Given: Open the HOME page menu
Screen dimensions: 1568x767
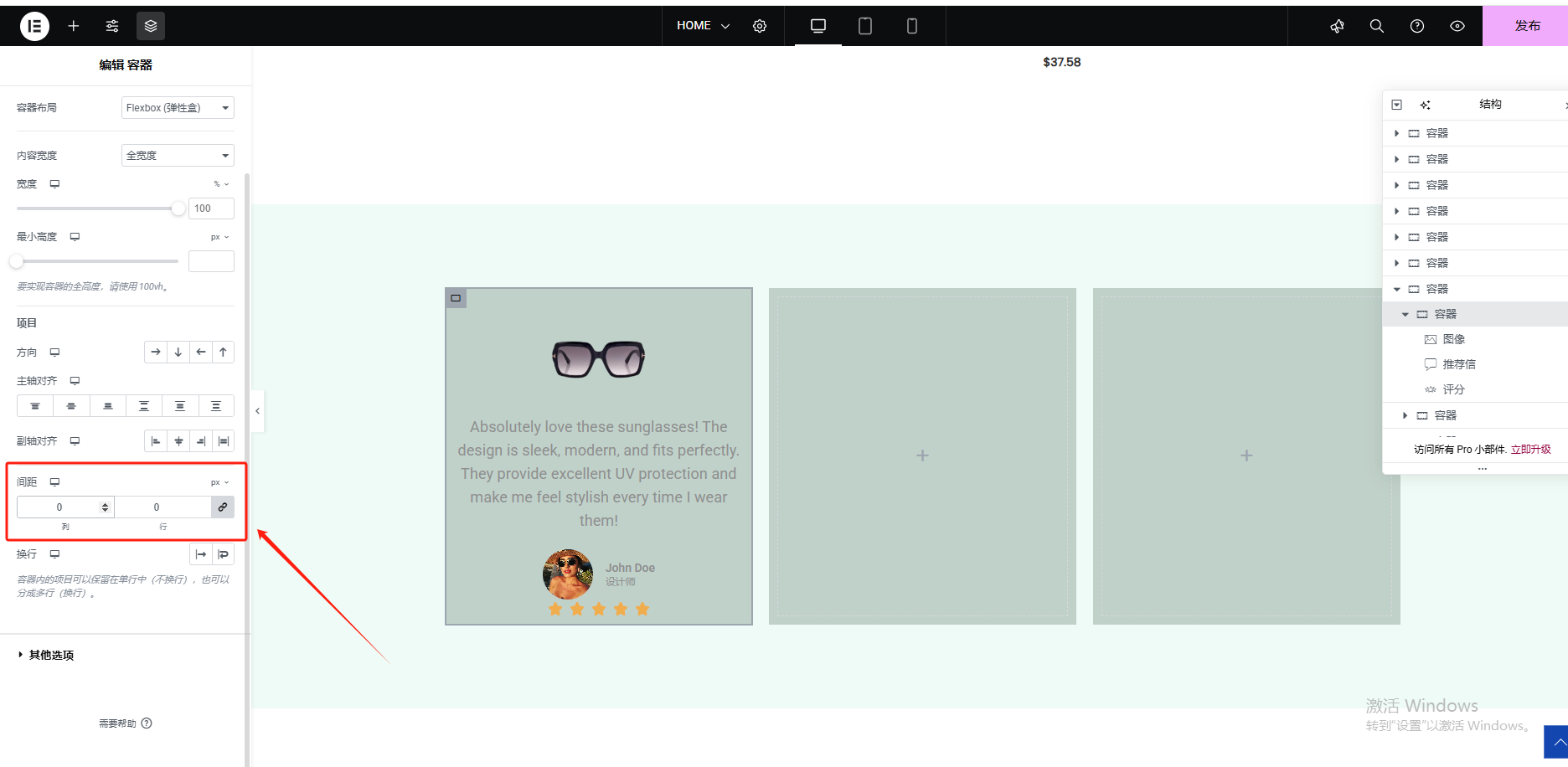Looking at the screenshot, I should coord(703,26).
